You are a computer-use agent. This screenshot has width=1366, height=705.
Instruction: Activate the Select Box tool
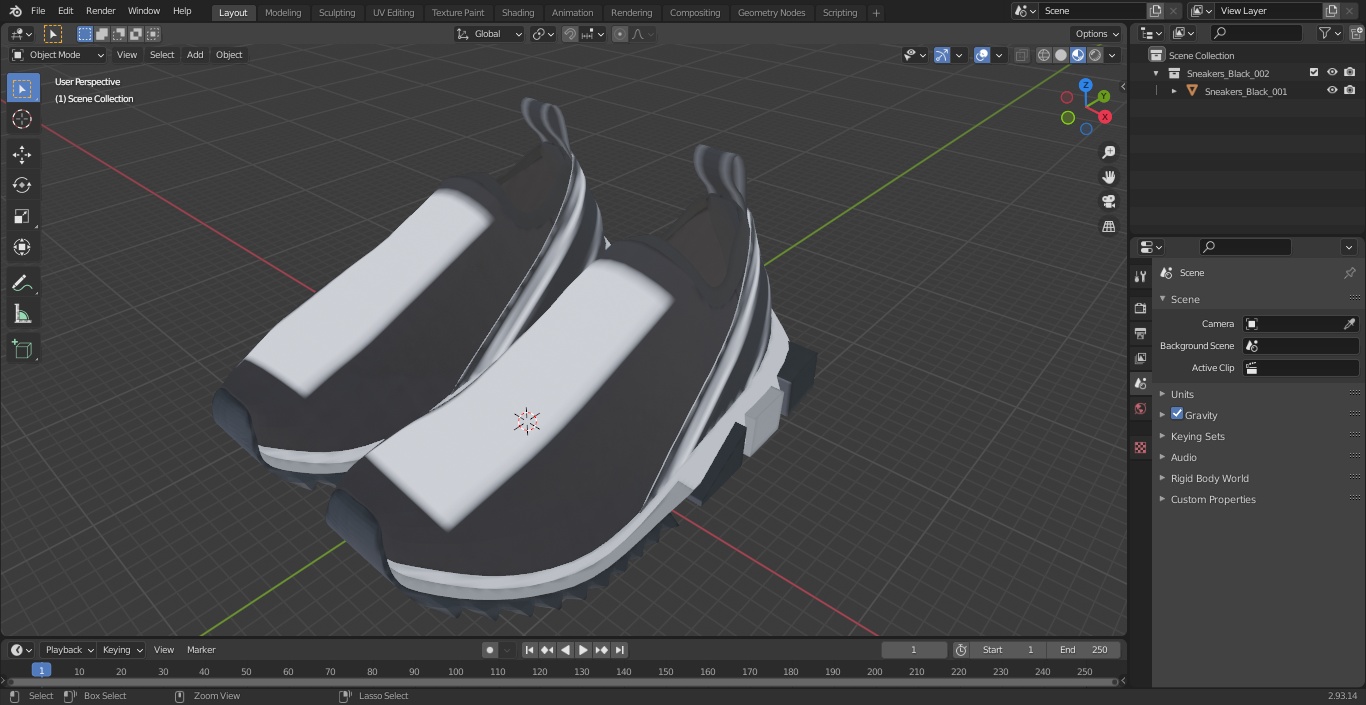click(x=22, y=88)
